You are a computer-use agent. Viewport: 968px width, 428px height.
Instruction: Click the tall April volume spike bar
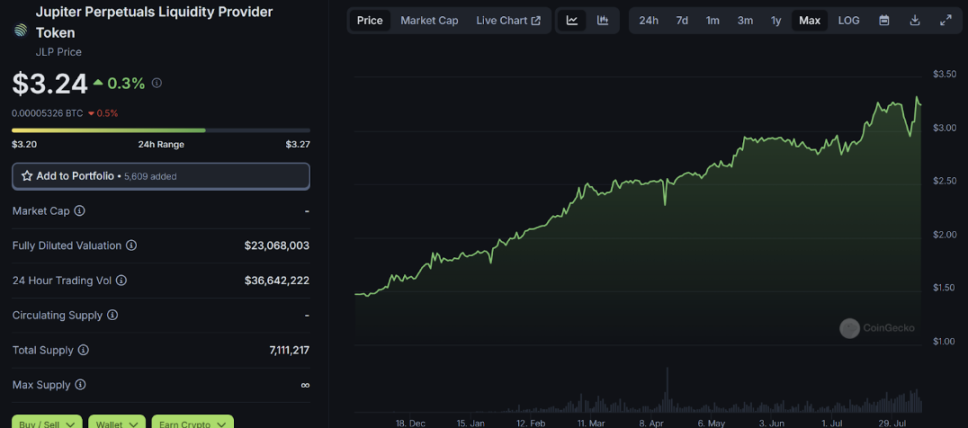point(667,390)
